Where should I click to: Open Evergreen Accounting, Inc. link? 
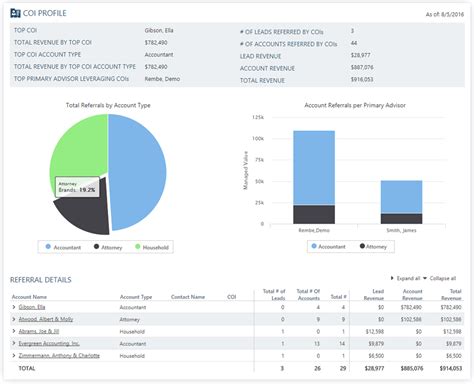click(49, 343)
